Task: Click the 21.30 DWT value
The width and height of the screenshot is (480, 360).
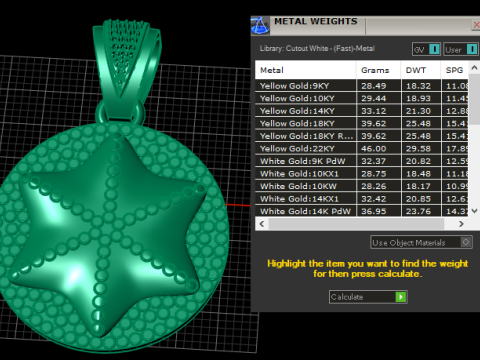Action: click(x=418, y=111)
